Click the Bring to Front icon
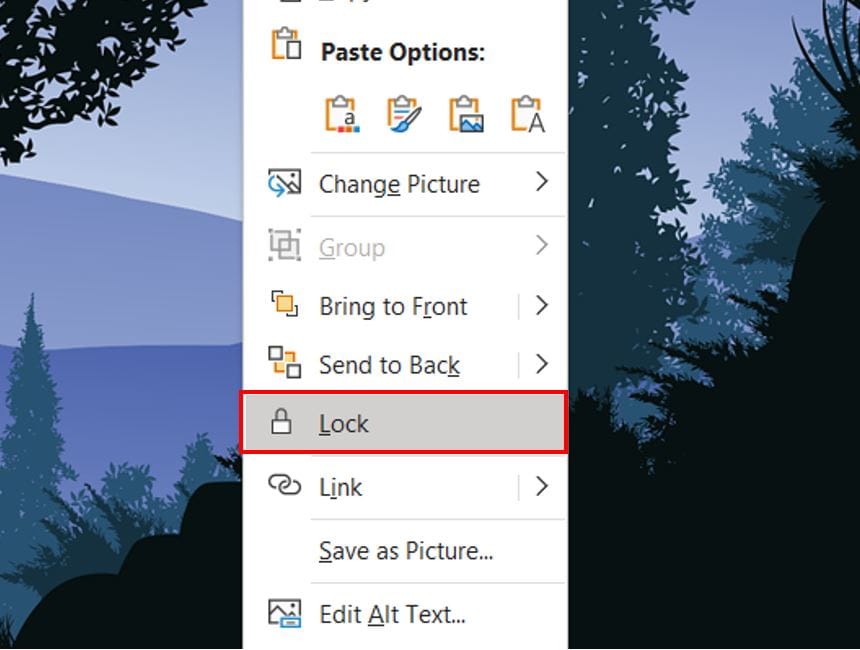 tap(284, 305)
